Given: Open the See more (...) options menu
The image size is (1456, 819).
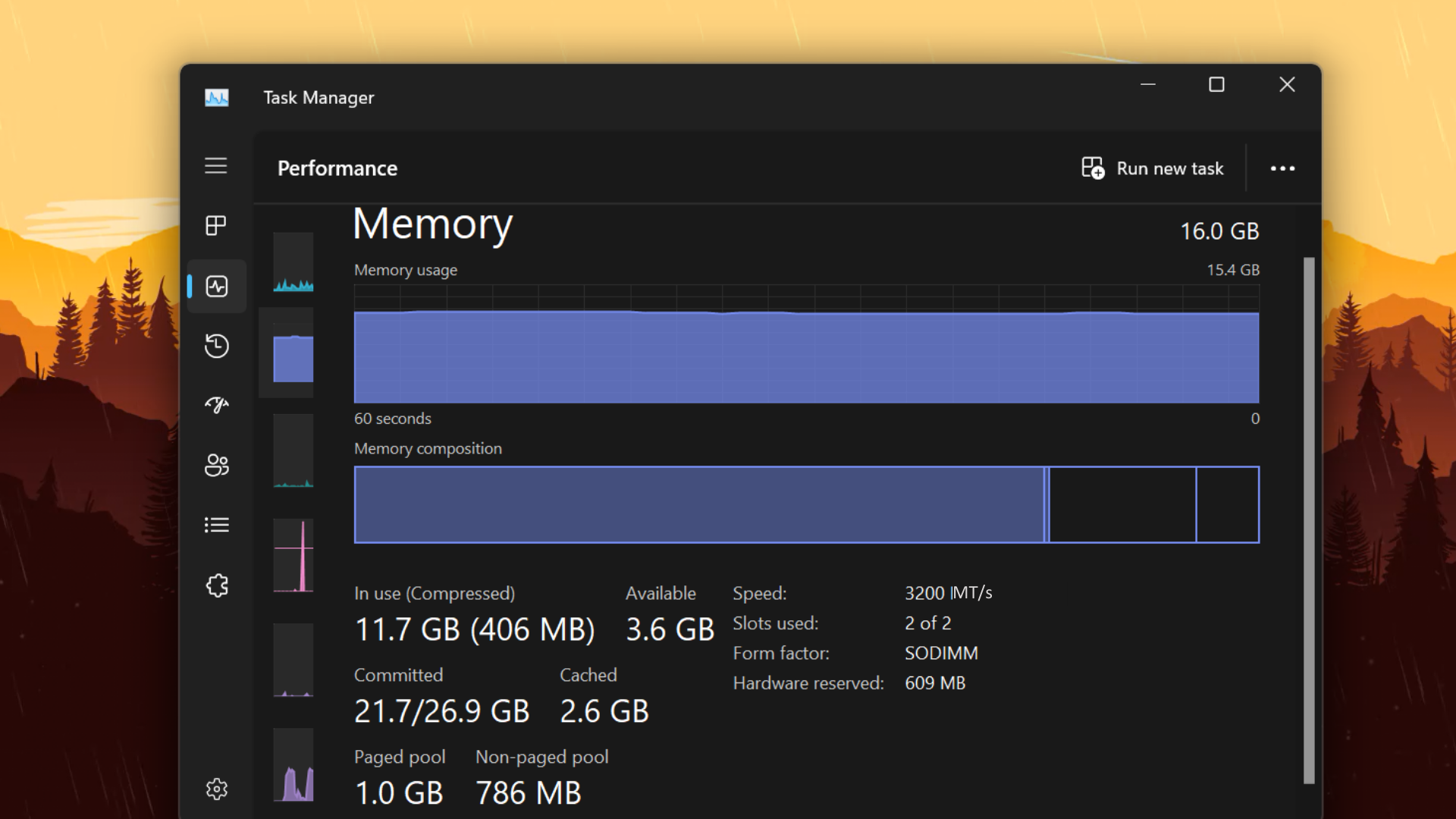Looking at the screenshot, I should coord(1282,168).
